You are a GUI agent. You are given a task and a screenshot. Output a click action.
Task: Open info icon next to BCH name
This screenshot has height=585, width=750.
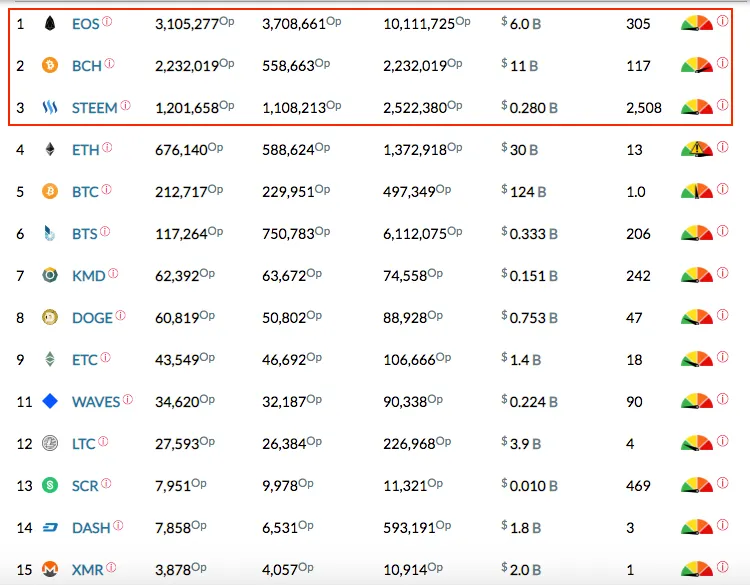[110, 63]
